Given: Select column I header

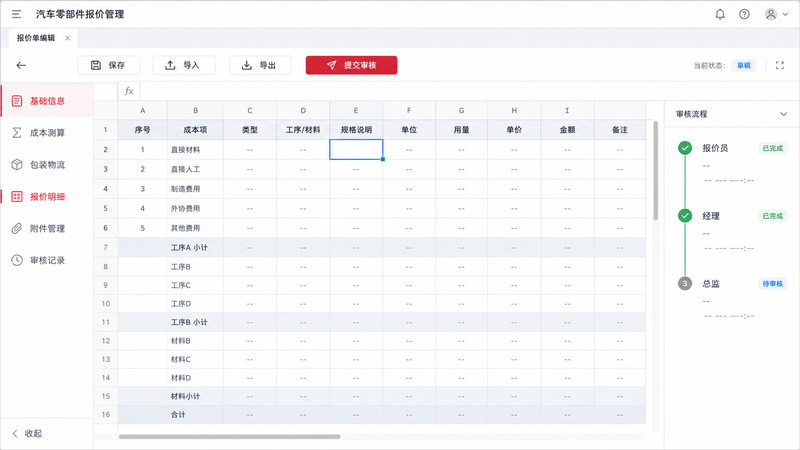Looking at the screenshot, I should click(x=567, y=111).
